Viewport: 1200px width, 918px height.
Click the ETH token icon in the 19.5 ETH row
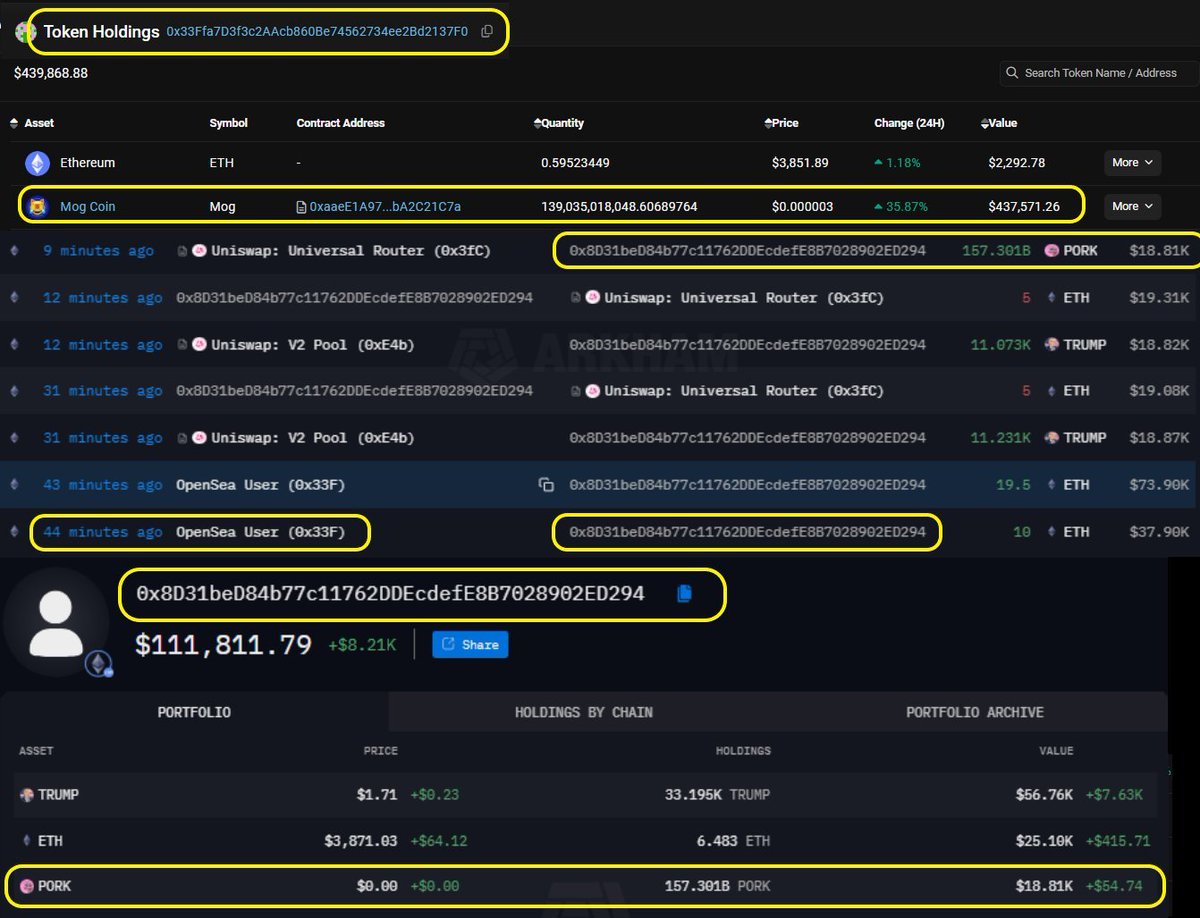[x=1051, y=485]
